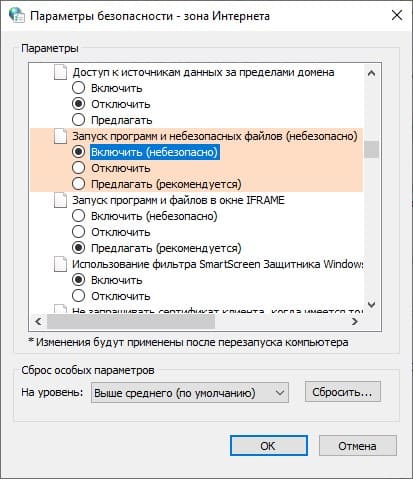Image resolution: width=413 pixels, height=479 pixels.
Task: Click the page icon beside 'Запуск программ и файлов в окне IFRAME'
Action: pos(60,200)
